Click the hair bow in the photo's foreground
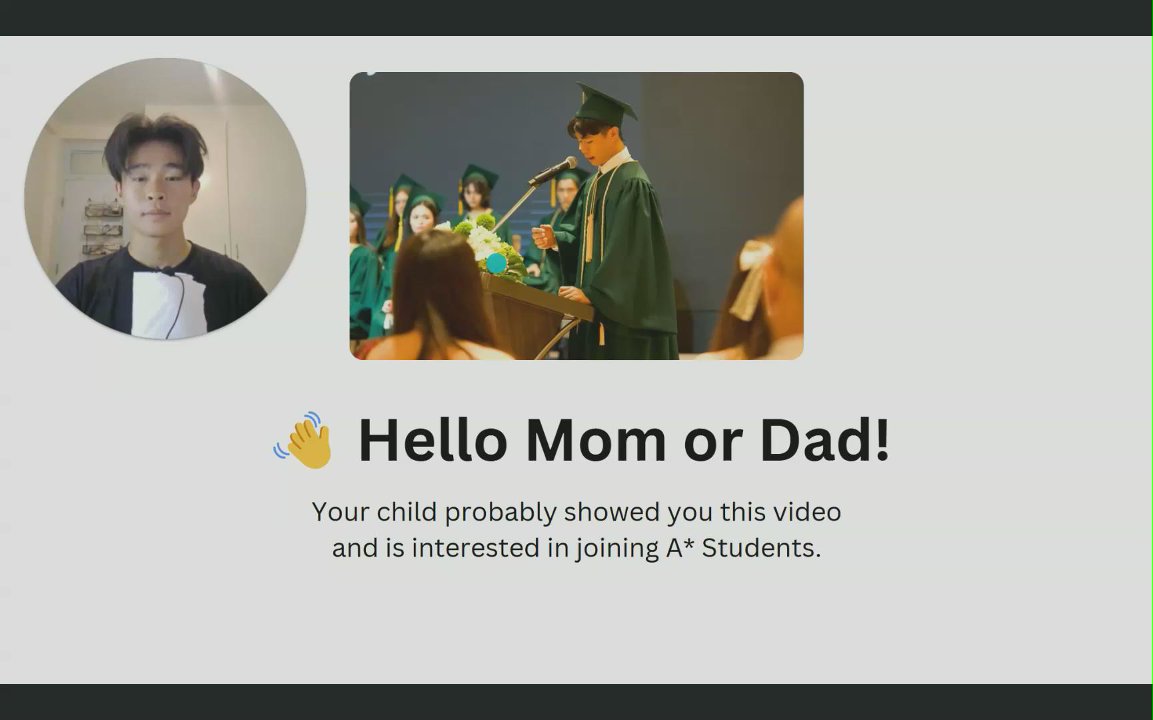 pyautogui.click(x=751, y=278)
